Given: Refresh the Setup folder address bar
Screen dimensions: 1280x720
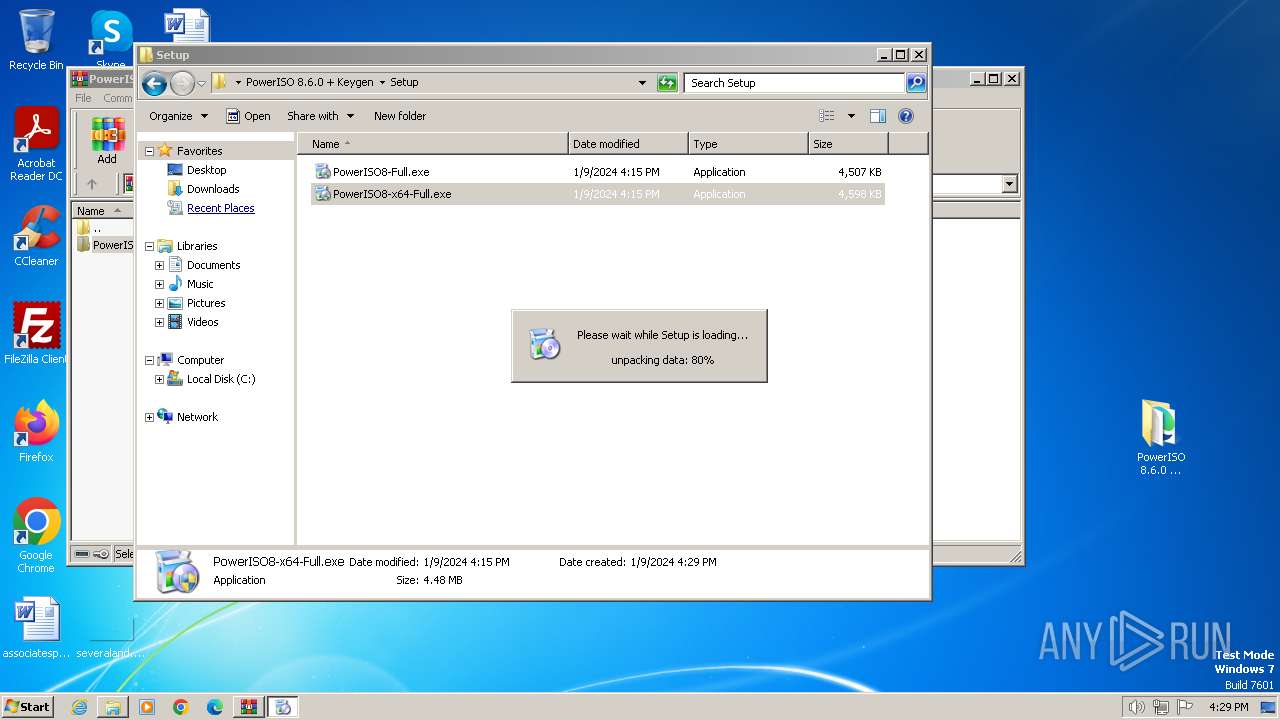Looking at the screenshot, I should pos(667,83).
